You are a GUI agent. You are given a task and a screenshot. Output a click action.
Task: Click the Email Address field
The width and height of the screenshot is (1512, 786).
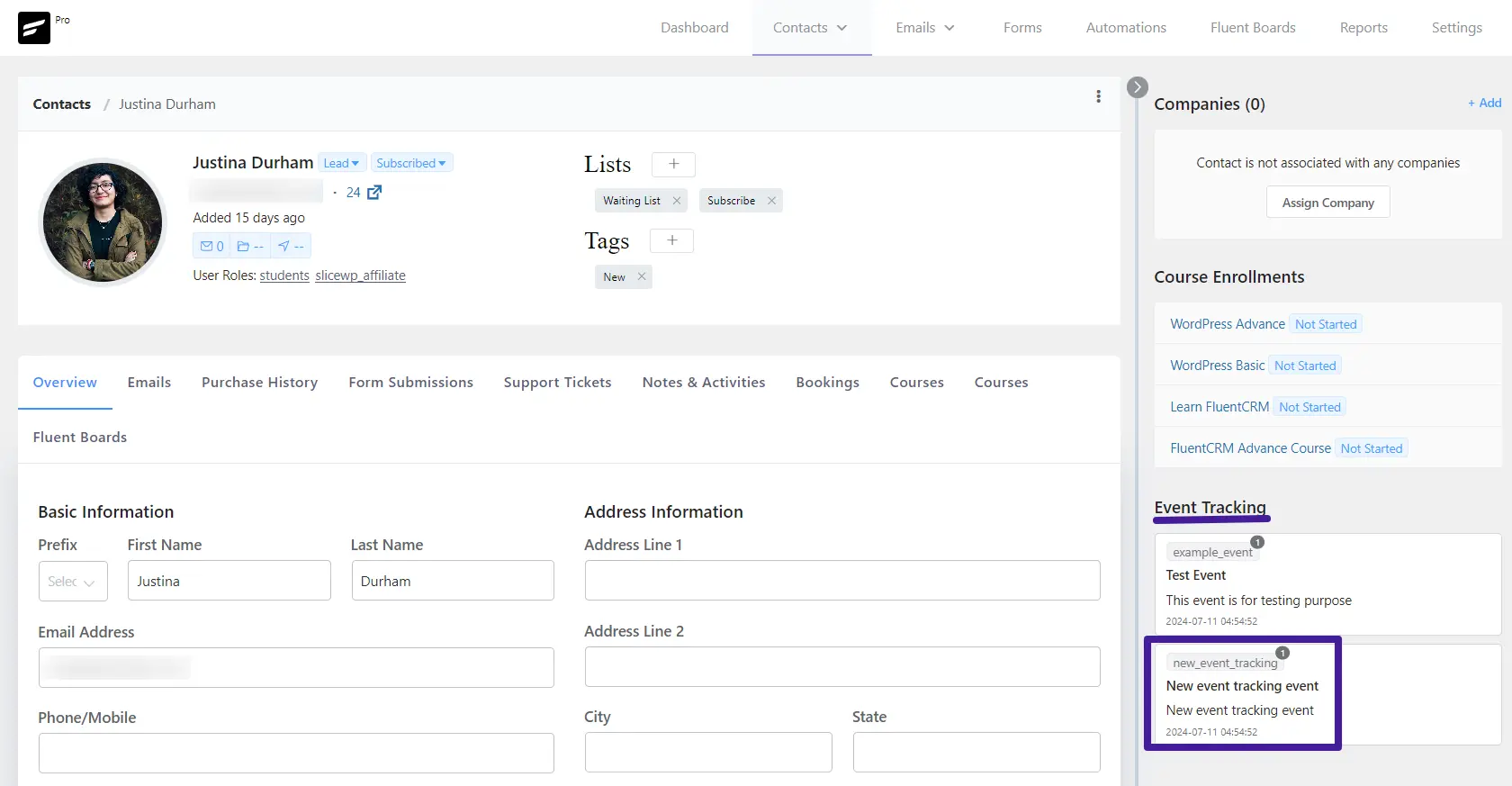click(x=296, y=668)
